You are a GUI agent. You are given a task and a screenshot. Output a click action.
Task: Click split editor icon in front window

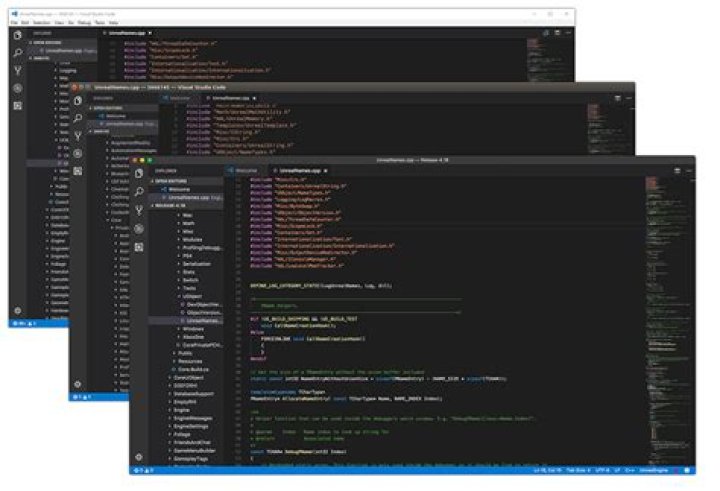[x=677, y=171]
